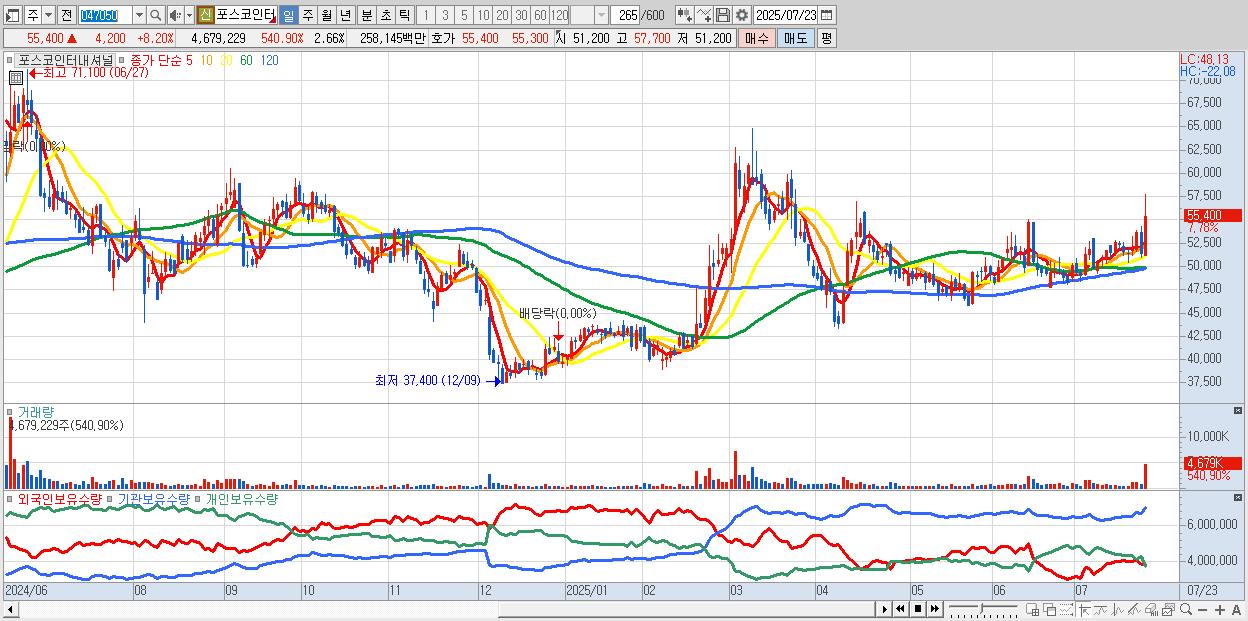Click the 평 button
This screenshot has width=1248, height=621.
(x=826, y=38)
